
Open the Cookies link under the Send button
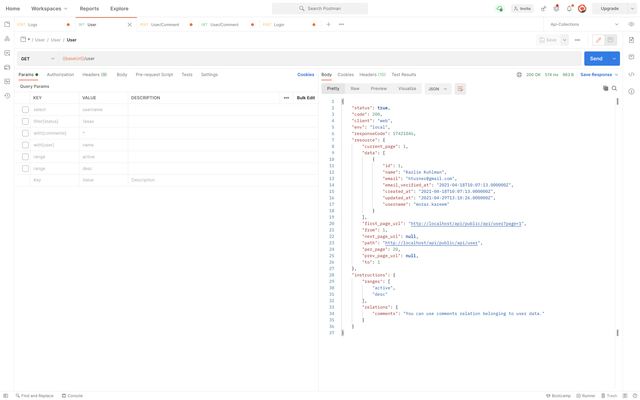[x=306, y=75]
